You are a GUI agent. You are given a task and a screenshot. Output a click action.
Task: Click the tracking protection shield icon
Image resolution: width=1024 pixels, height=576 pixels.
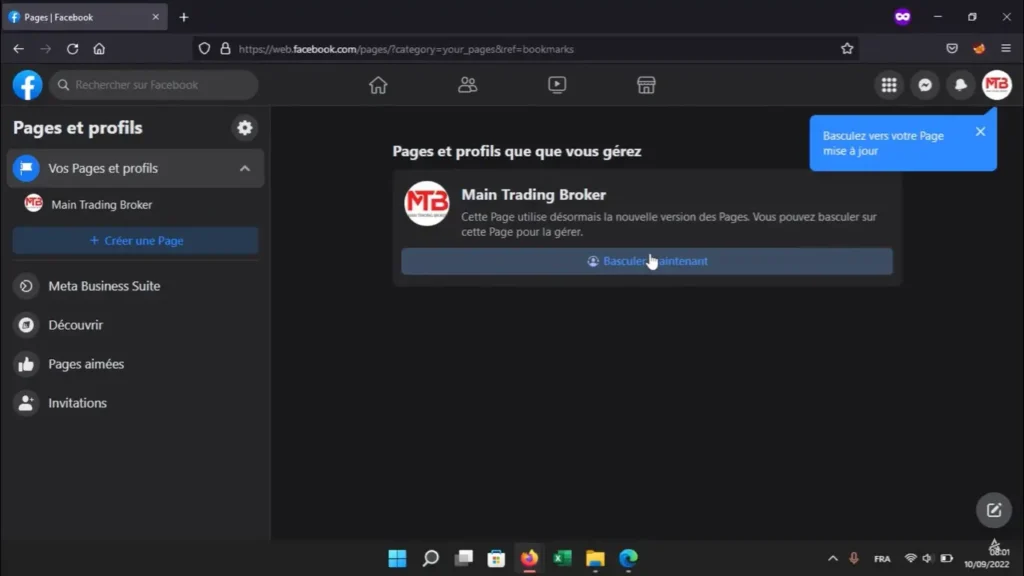tap(204, 49)
